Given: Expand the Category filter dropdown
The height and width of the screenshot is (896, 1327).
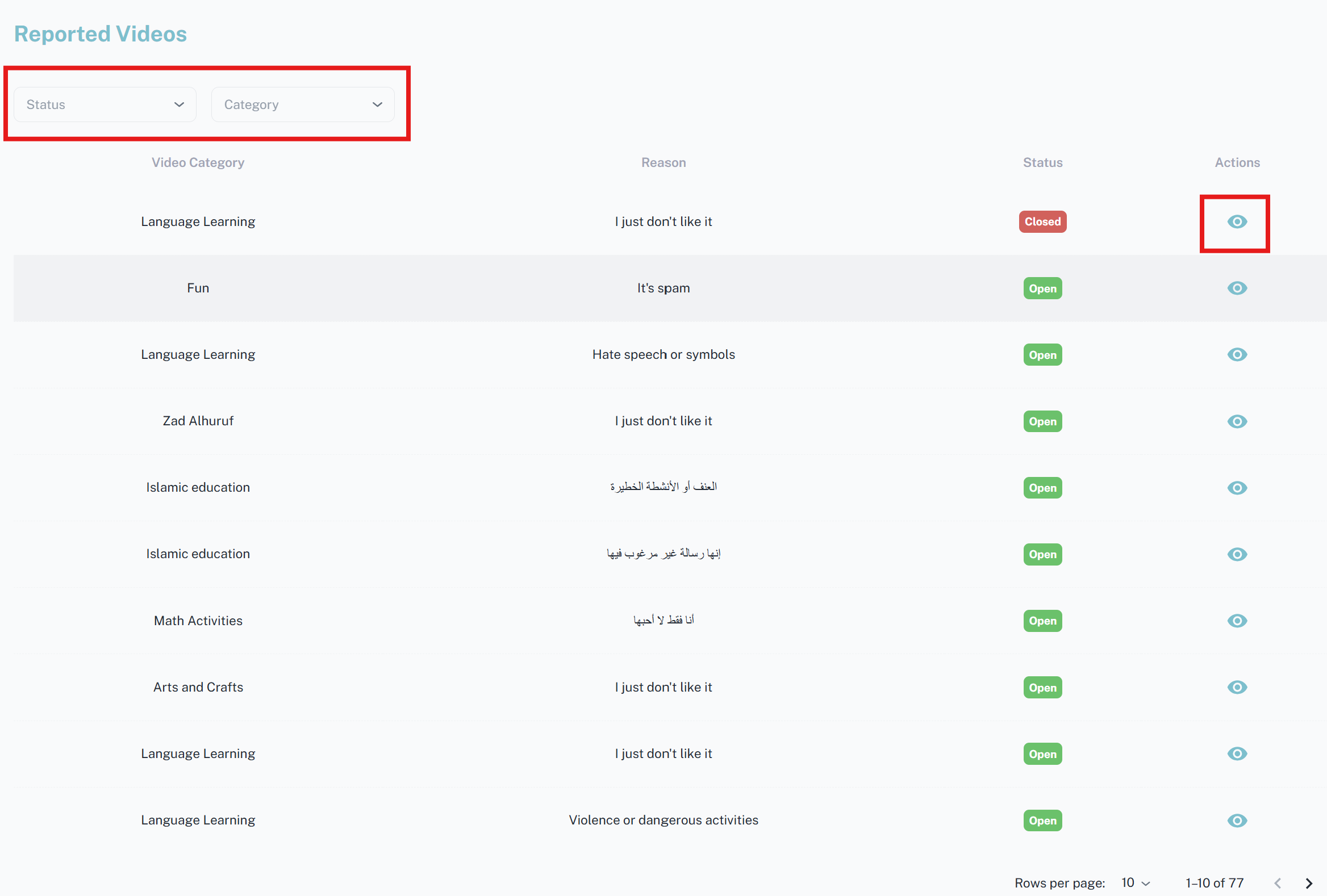Looking at the screenshot, I should pos(303,104).
